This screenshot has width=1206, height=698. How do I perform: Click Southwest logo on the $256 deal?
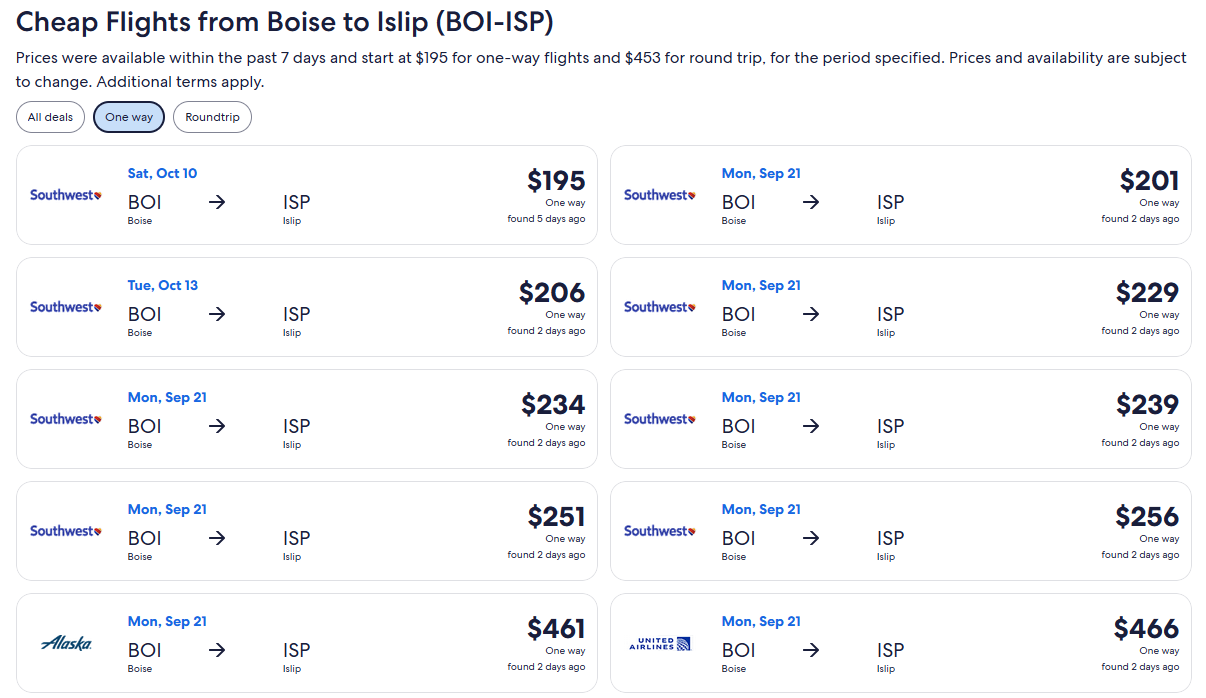(660, 531)
